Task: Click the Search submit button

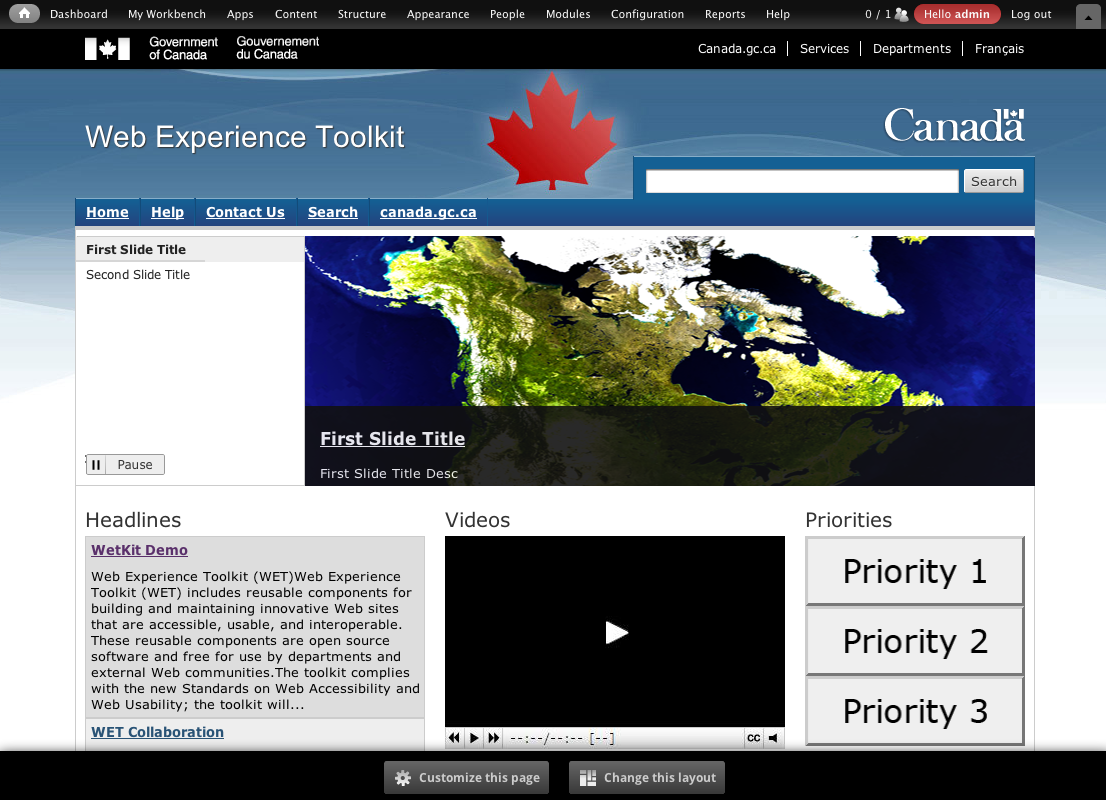Action: point(993,181)
